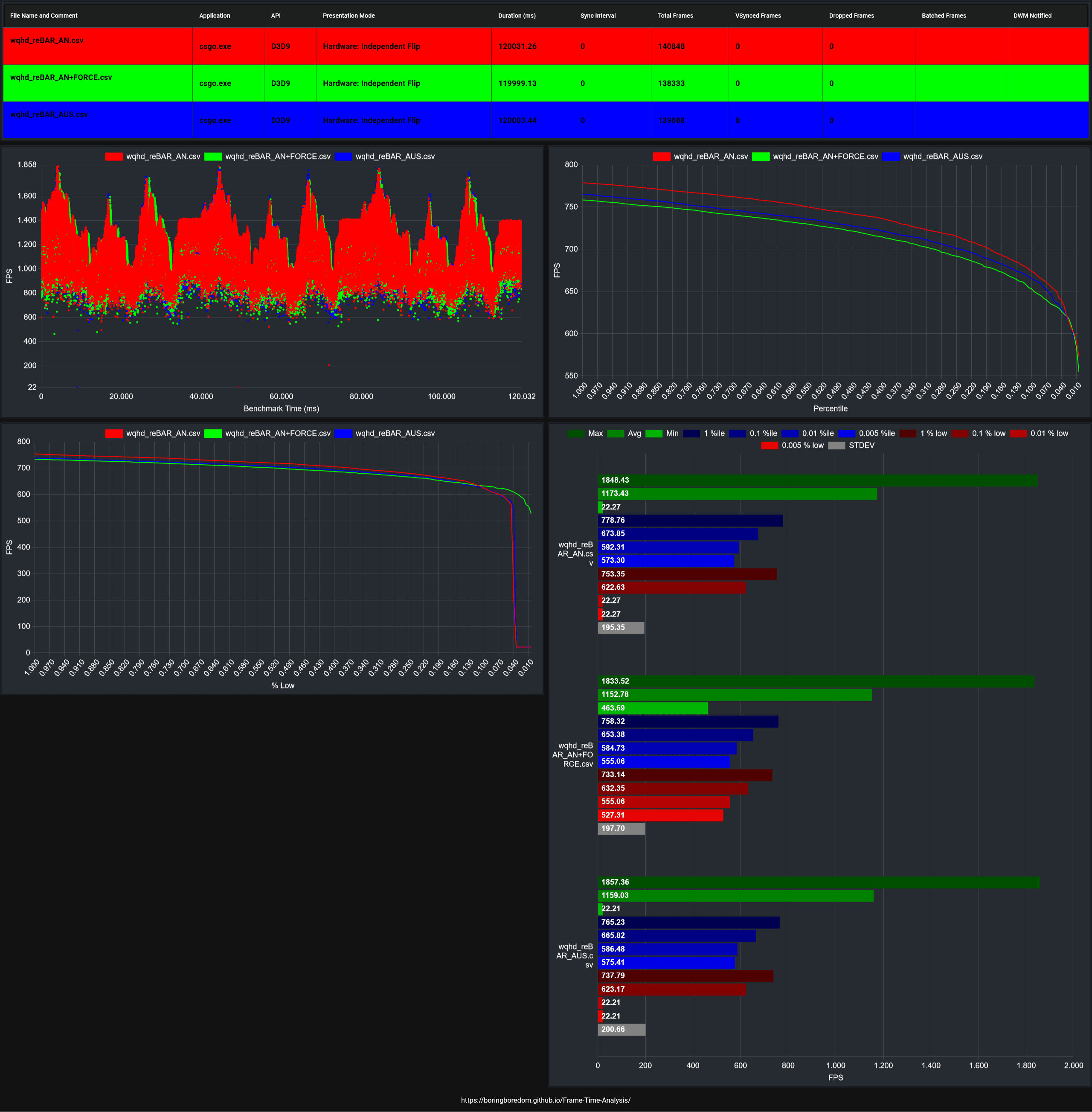The width and height of the screenshot is (1092, 1112).
Task: Click the 0.1 % low legend swatch
Action: (x=959, y=434)
